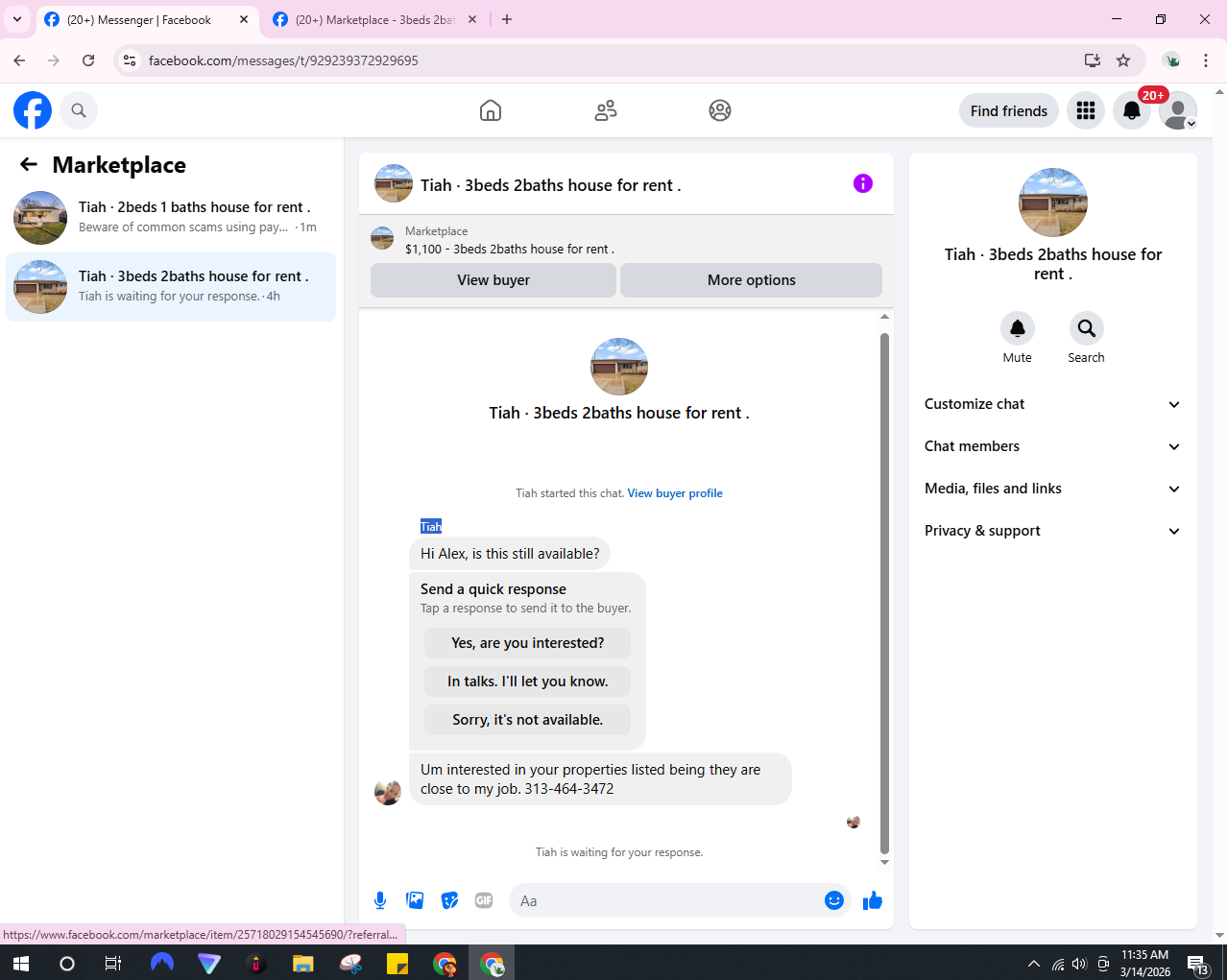Bookmark this page star icon
Image resolution: width=1227 pixels, height=980 pixels.
[x=1123, y=60]
